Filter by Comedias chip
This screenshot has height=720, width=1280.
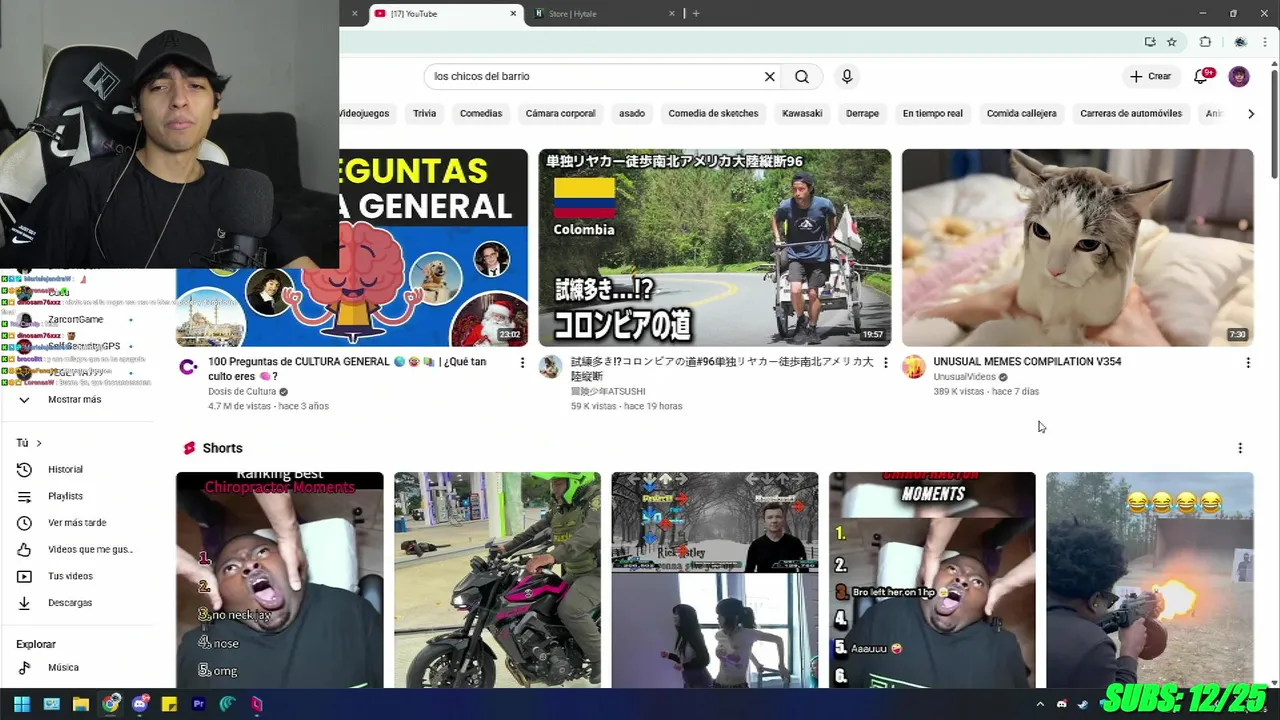coord(481,113)
